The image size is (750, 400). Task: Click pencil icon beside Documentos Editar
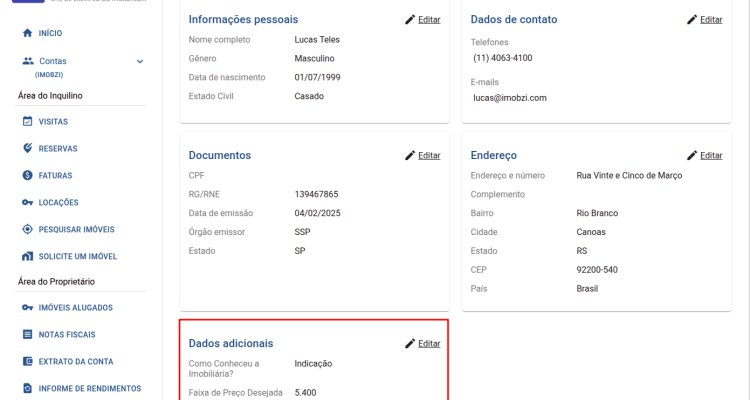click(x=410, y=156)
